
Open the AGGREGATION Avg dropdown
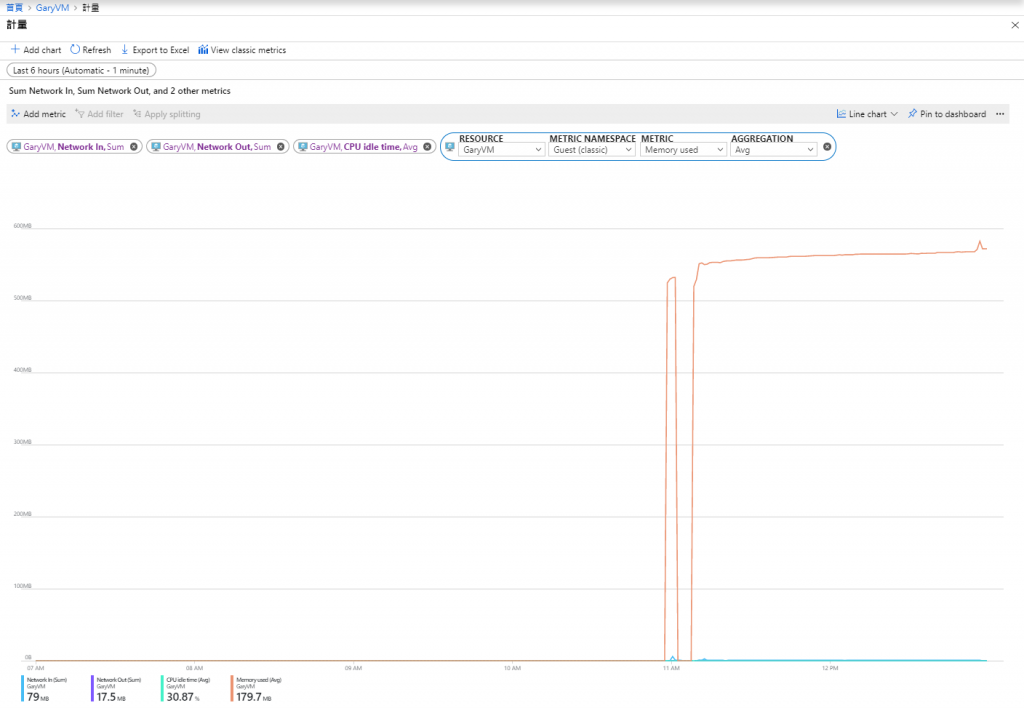(774, 150)
